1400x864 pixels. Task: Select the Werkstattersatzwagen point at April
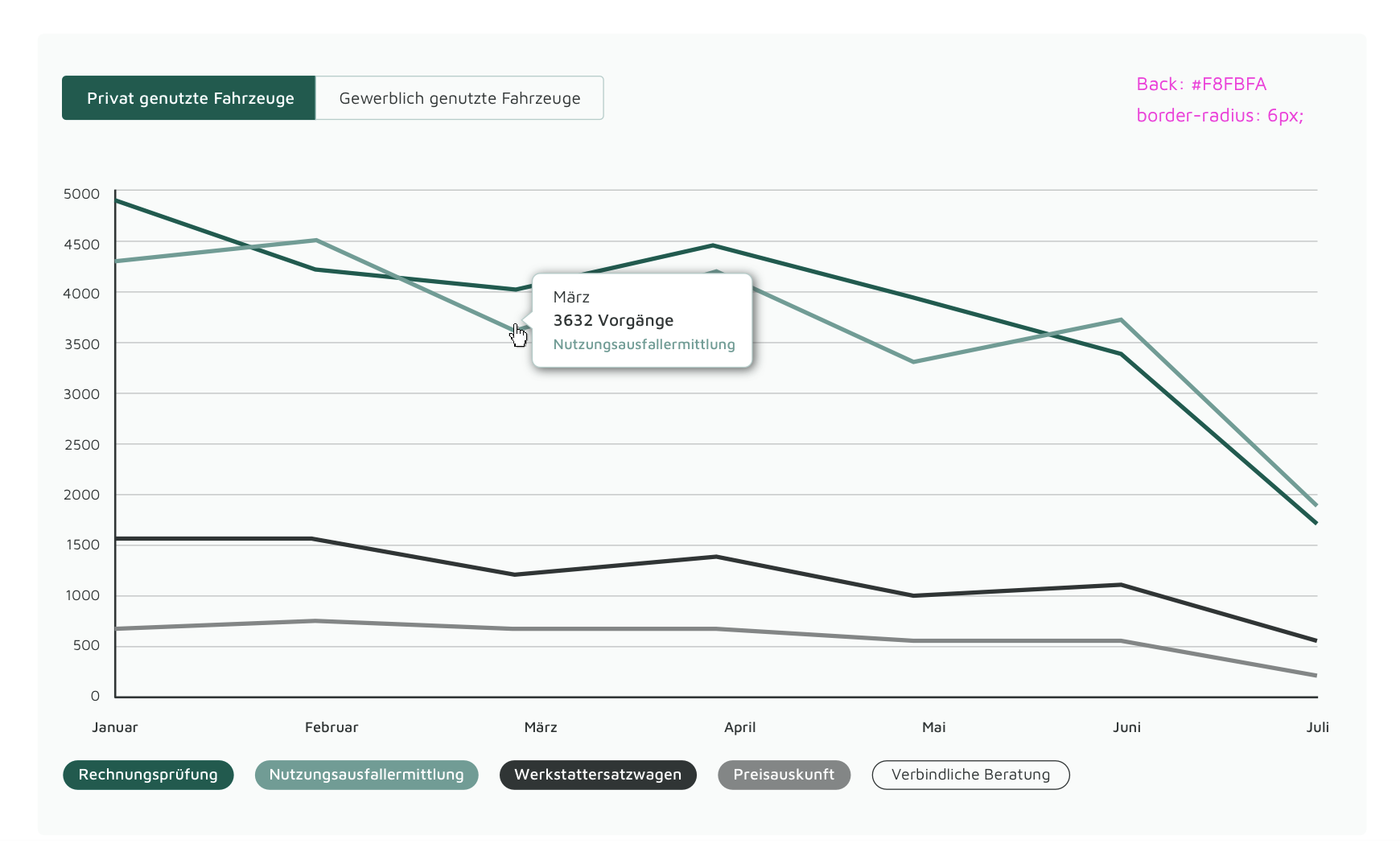715,557
